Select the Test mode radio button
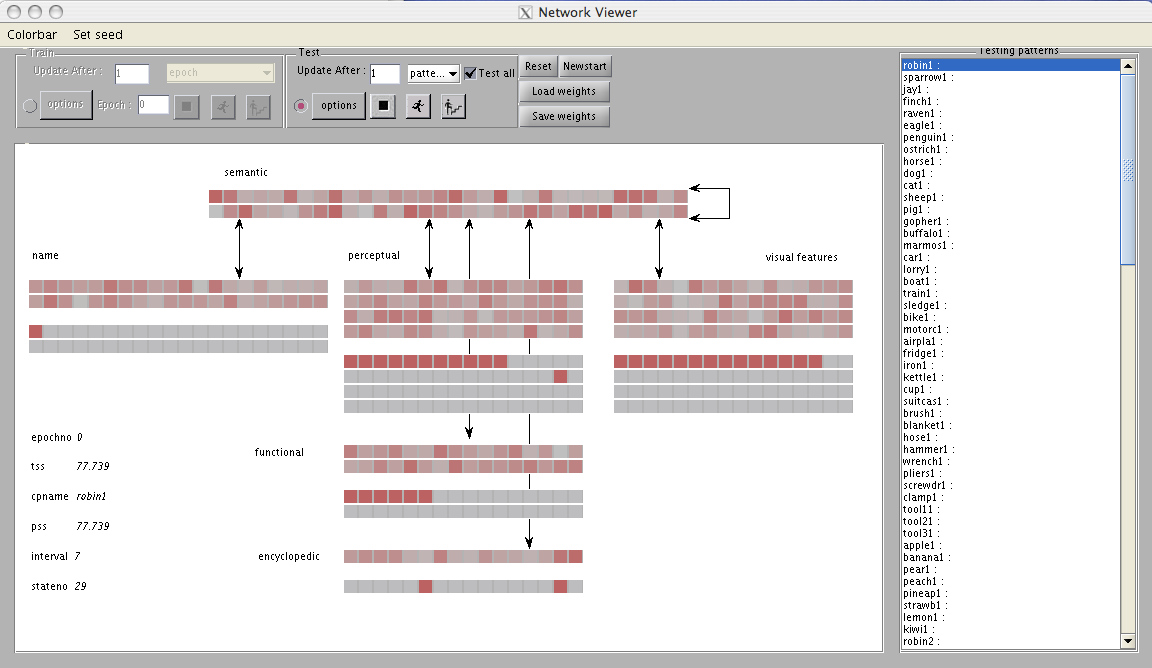The image size is (1152, 668). 300,106
